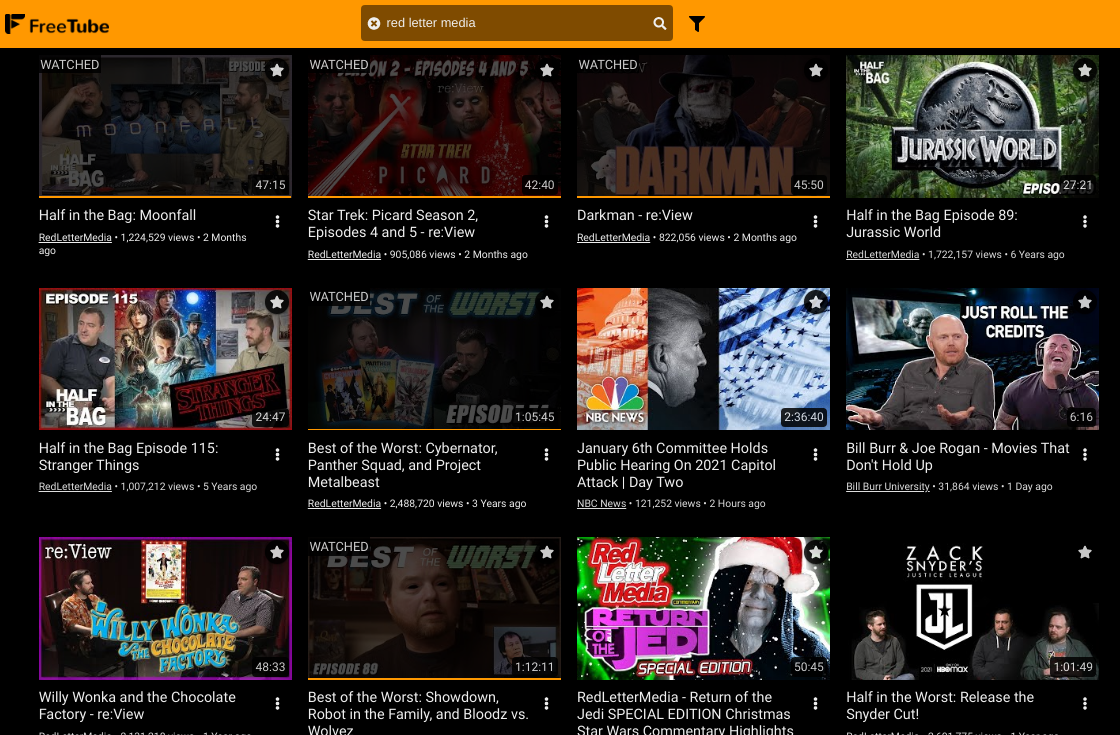1120x735 pixels.
Task: Open three-dot menu for Willy Wonka re:View
Action: pos(277,704)
